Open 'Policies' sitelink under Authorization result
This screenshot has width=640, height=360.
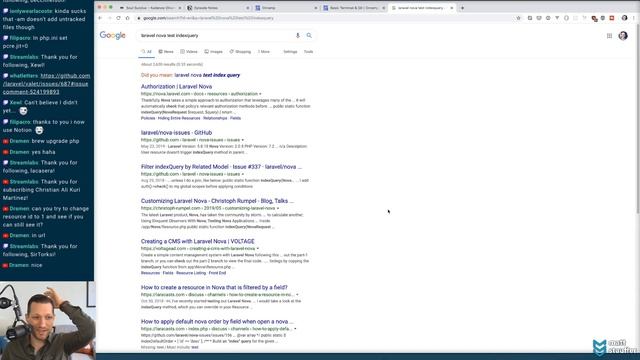tap(148, 118)
